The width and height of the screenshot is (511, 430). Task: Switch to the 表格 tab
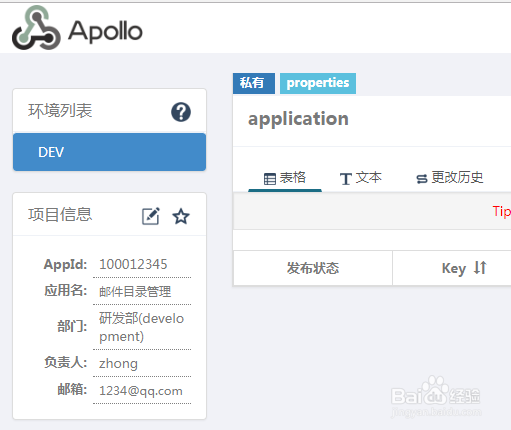[285, 178]
